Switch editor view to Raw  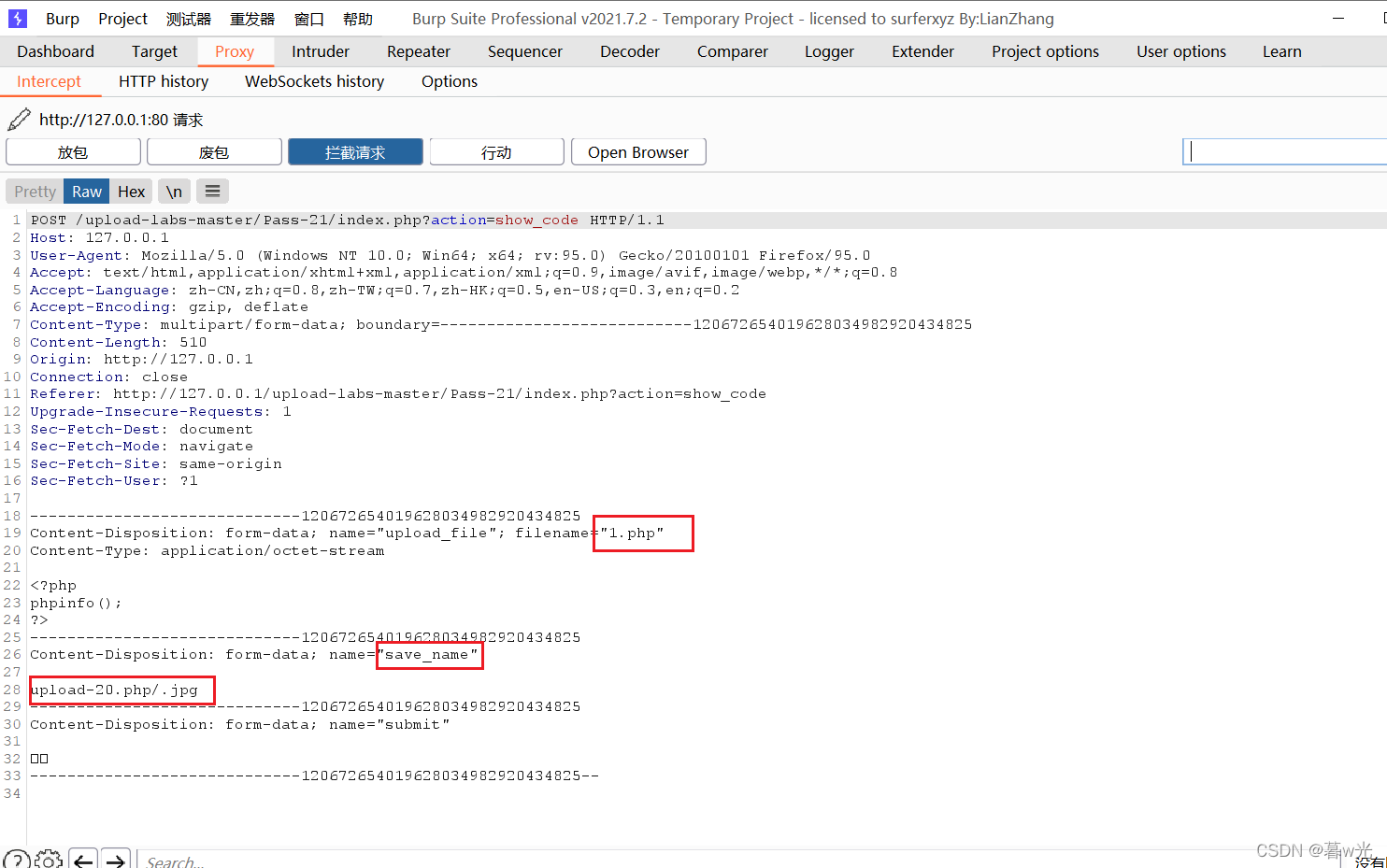click(x=87, y=192)
